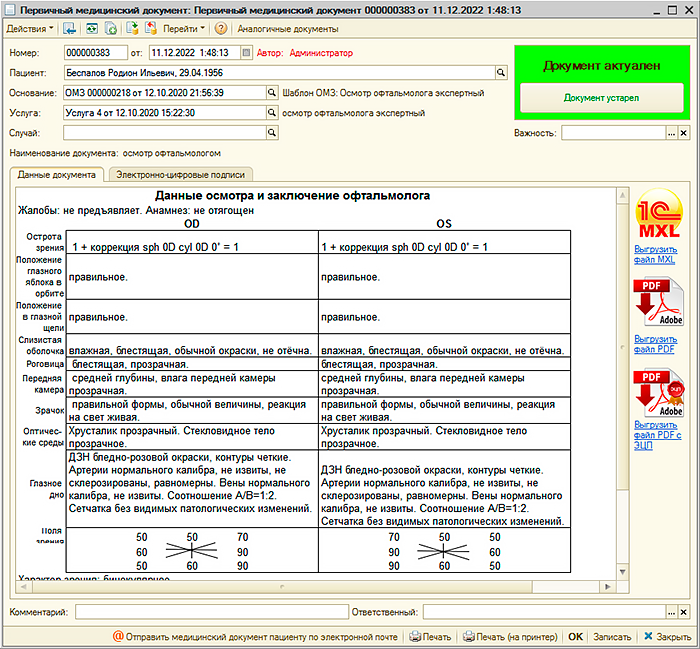Open the calendar picker beside the date field

[247, 52]
